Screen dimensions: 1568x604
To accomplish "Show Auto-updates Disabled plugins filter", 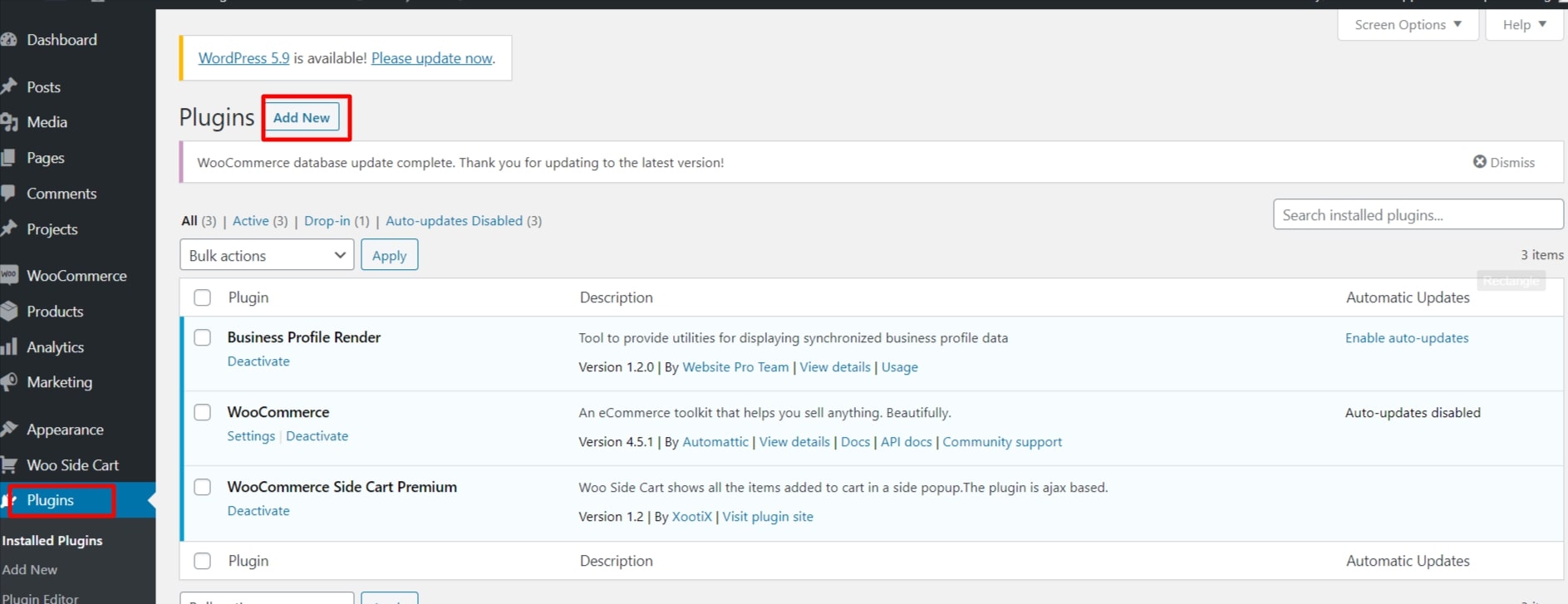I will (454, 221).
